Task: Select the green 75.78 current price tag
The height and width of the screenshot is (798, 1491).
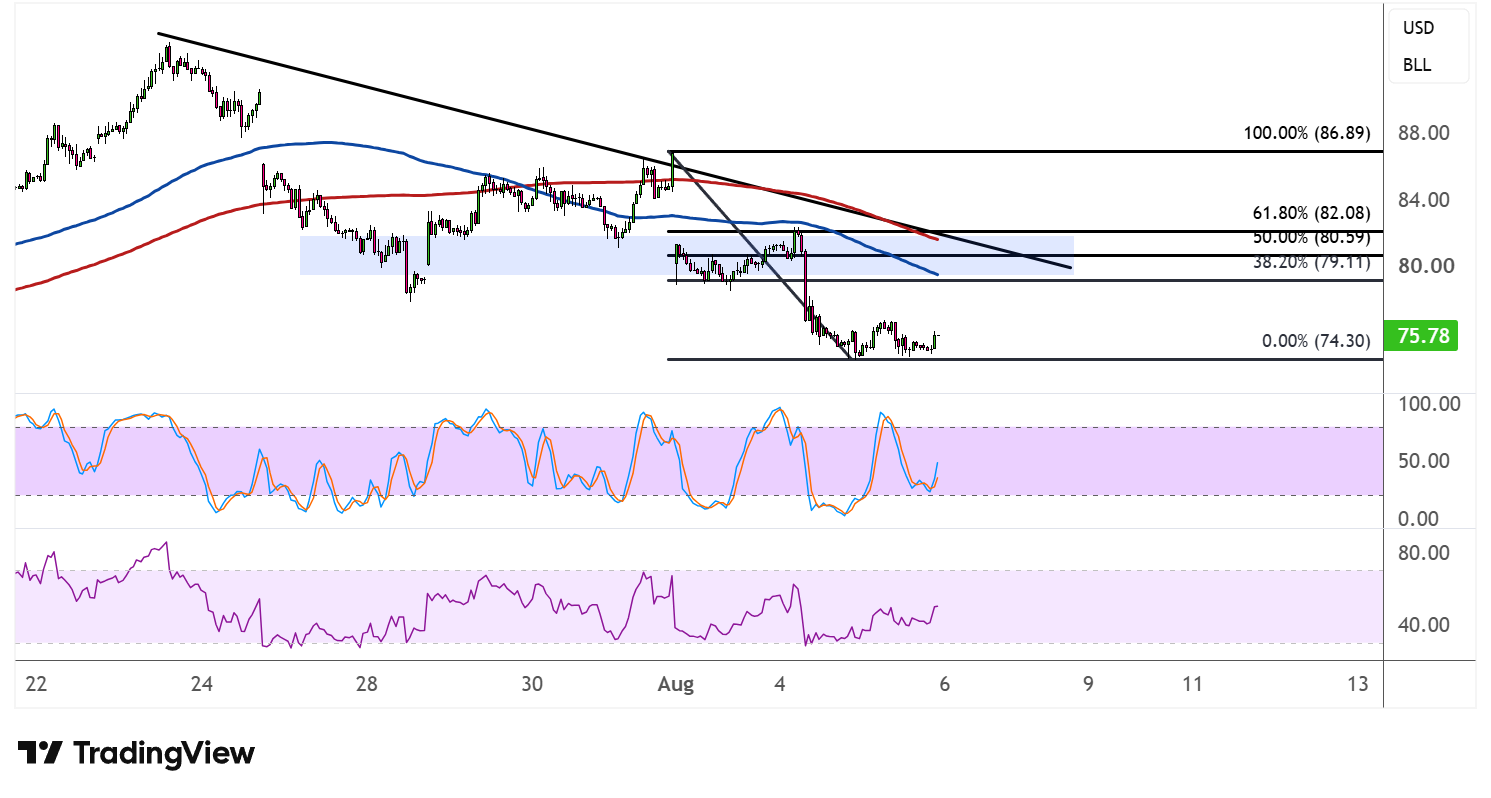Action: pyautogui.click(x=1419, y=336)
